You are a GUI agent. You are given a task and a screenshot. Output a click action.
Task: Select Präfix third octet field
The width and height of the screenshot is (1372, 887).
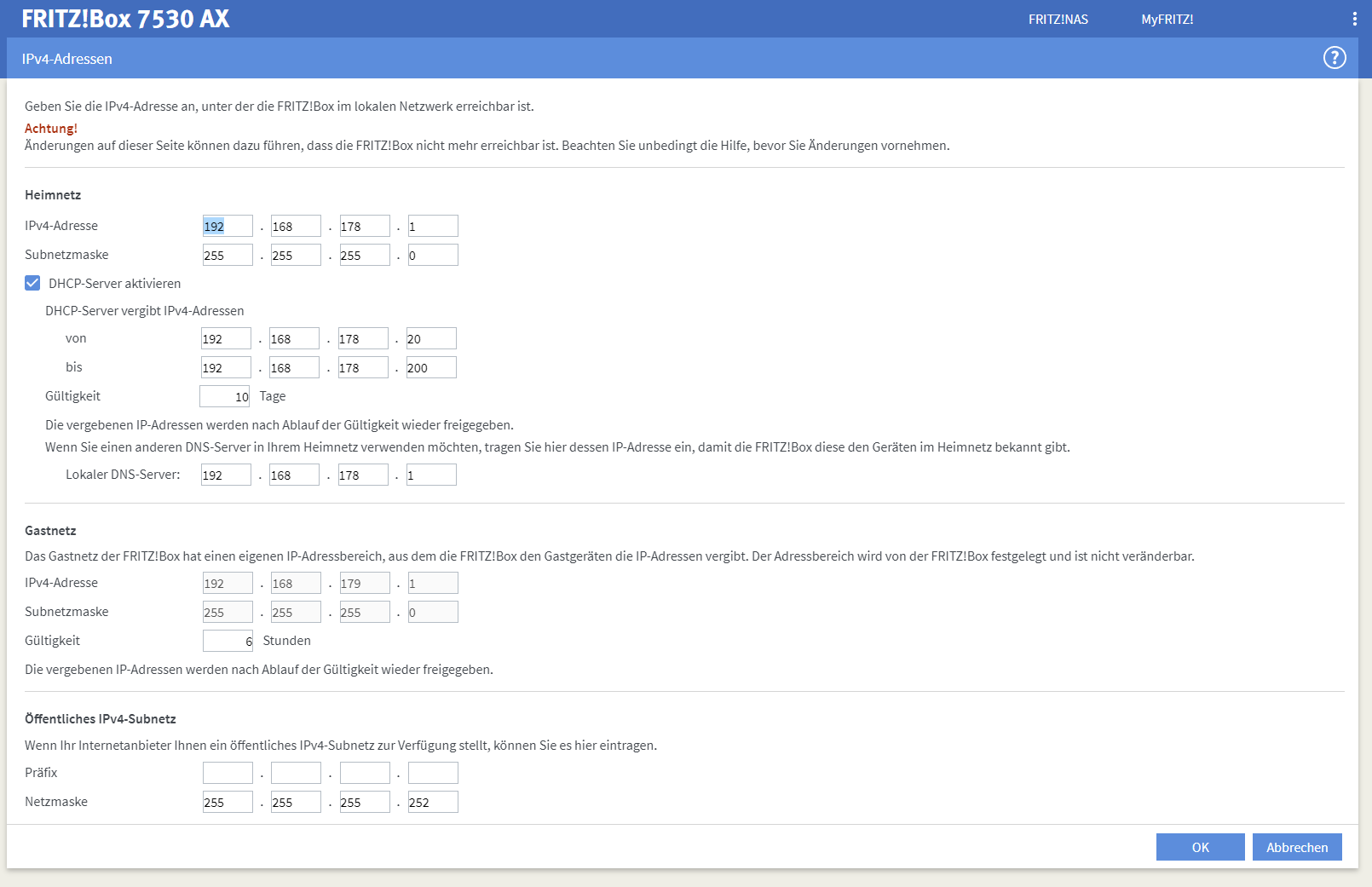pyautogui.click(x=365, y=773)
